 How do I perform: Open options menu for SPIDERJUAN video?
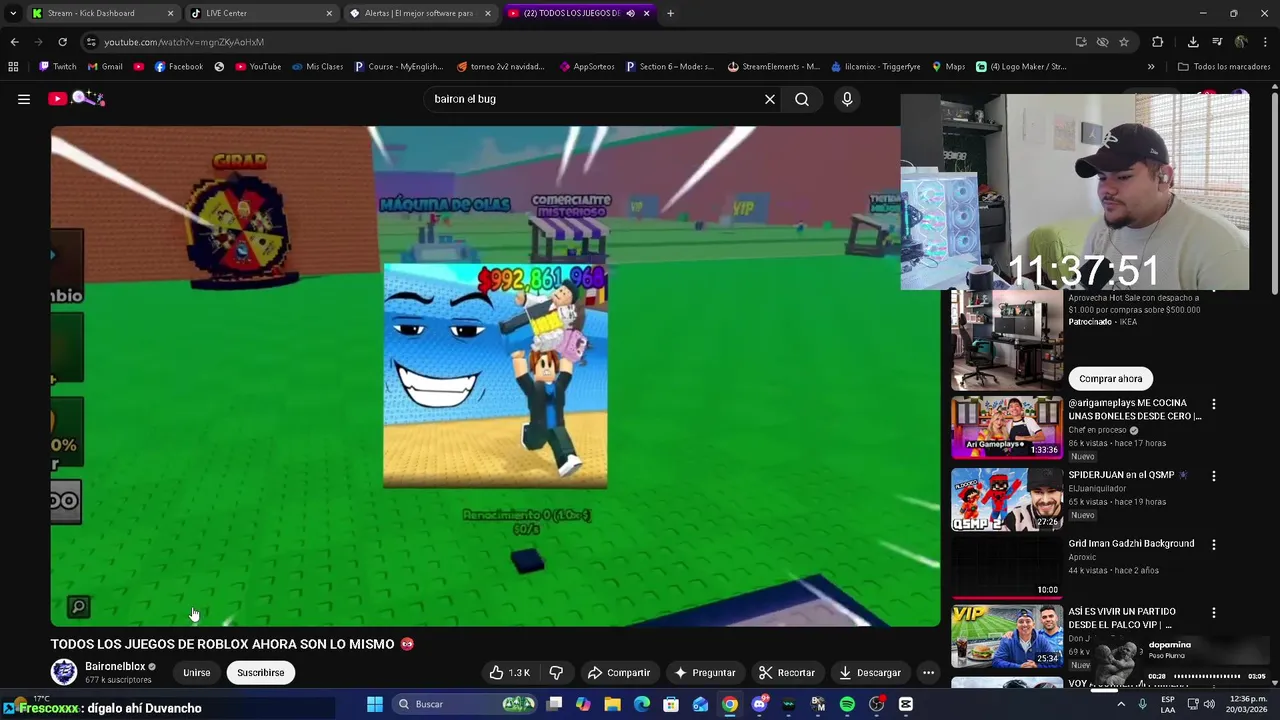(1214, 476)
